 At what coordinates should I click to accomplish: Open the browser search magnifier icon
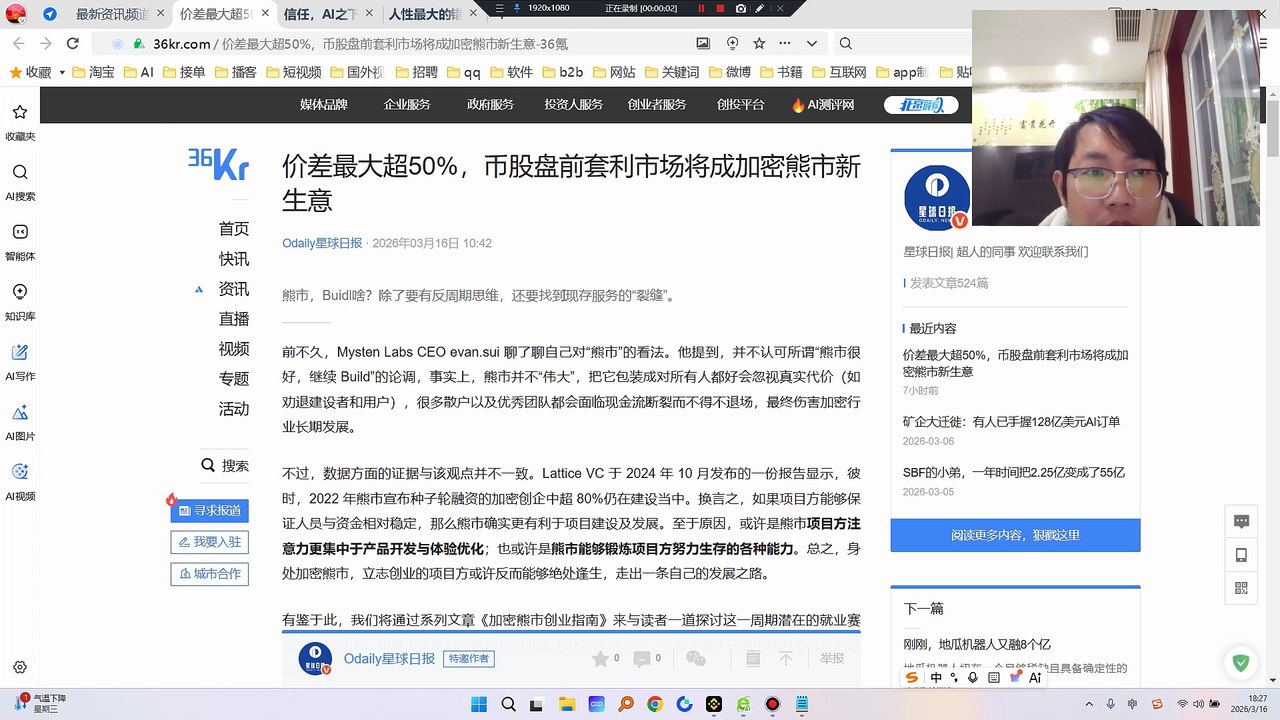pyautogui.click(x=845, y=44)
